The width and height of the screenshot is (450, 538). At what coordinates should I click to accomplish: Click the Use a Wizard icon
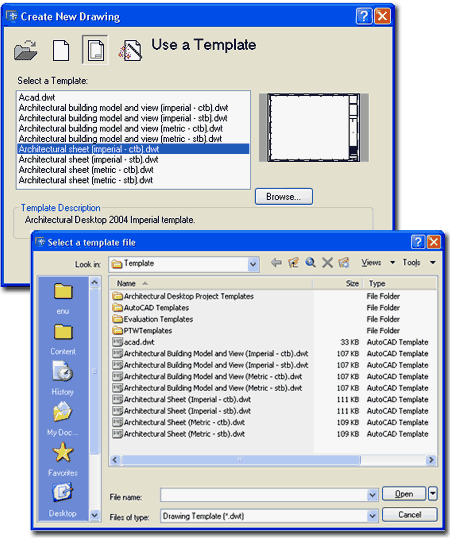[130, 51]
